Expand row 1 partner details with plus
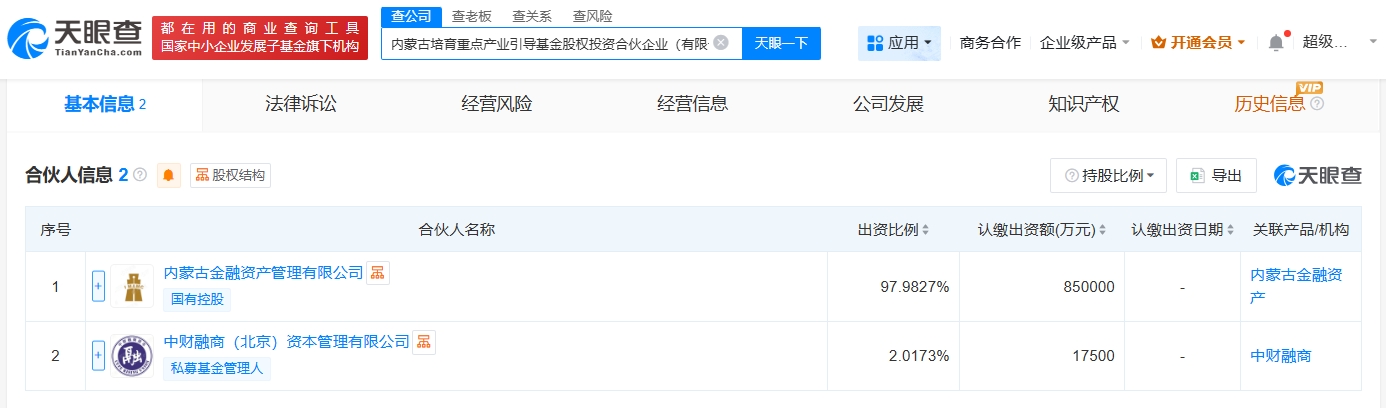The image size is (1386, 408). click(x=98, y=286)
